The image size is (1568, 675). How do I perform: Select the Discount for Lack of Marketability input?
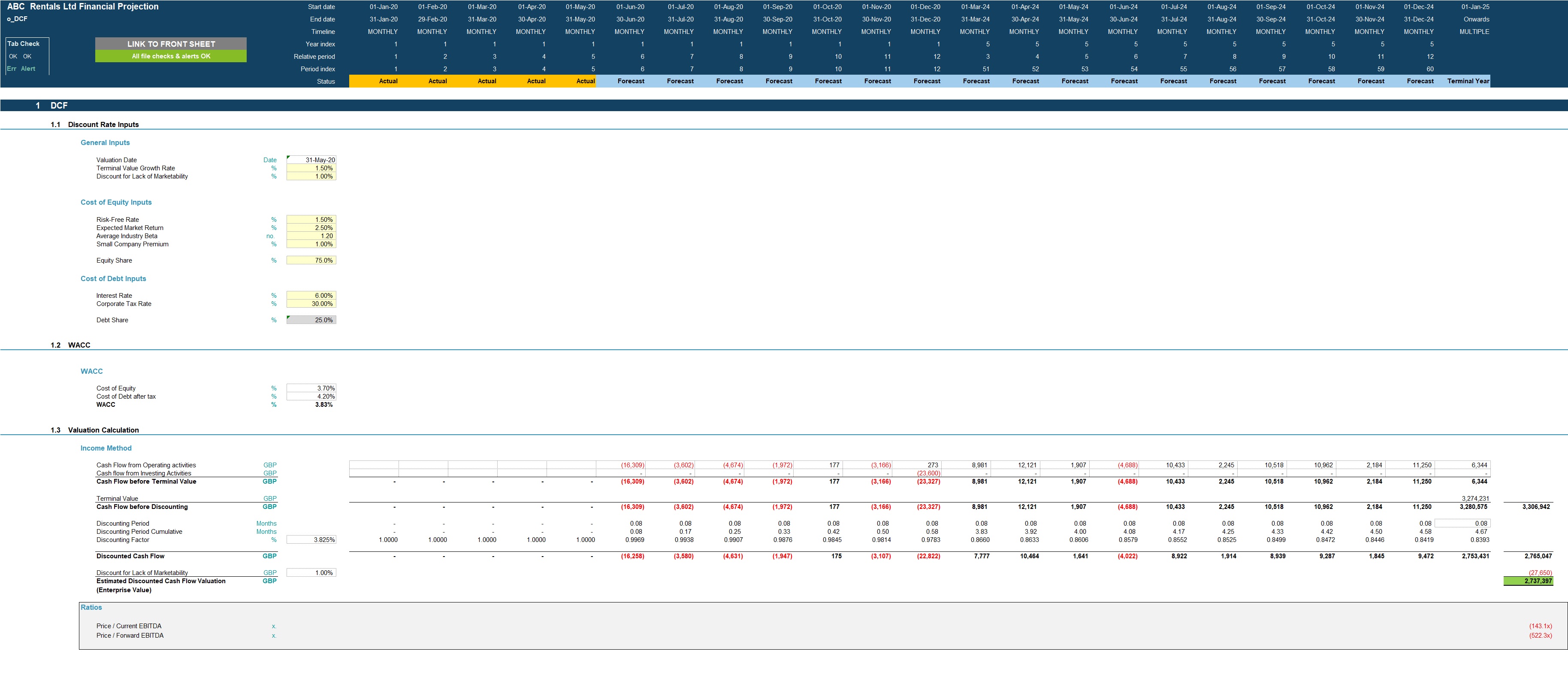pyautogui.click(x=311, y=176)
